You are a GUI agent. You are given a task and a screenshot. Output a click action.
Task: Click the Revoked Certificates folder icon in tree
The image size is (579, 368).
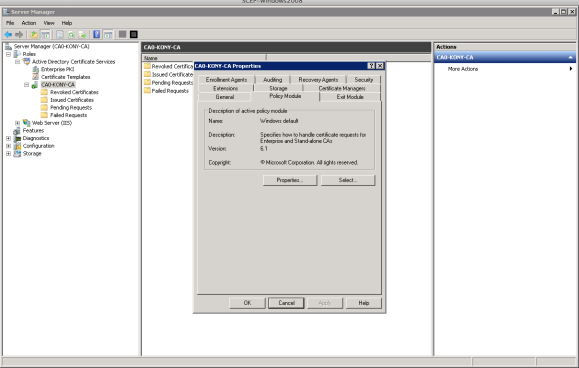(44, 92)
